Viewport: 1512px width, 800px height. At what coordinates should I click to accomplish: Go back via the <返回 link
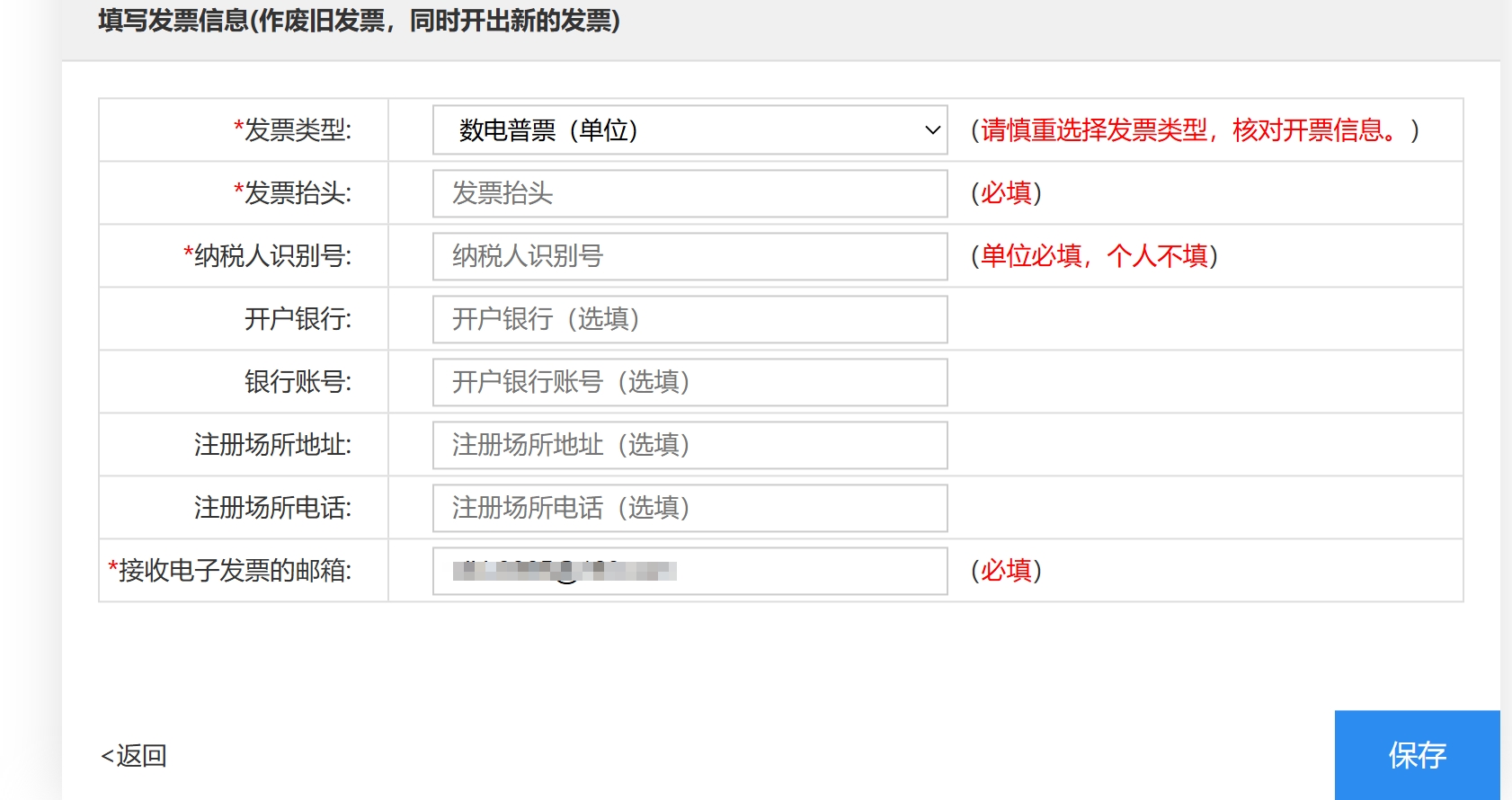(133, 756)
